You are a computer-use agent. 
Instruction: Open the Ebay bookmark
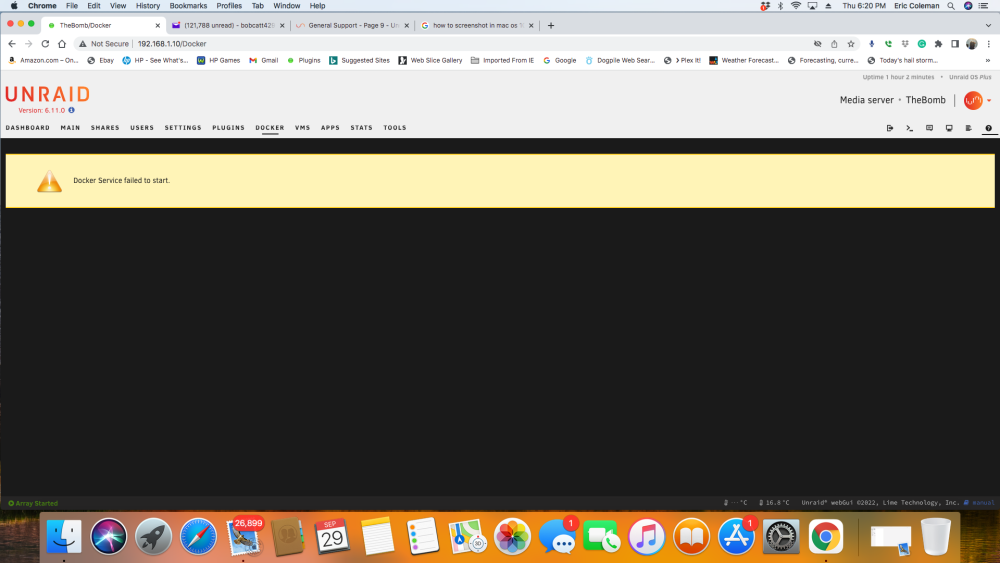tap(101, 60)
